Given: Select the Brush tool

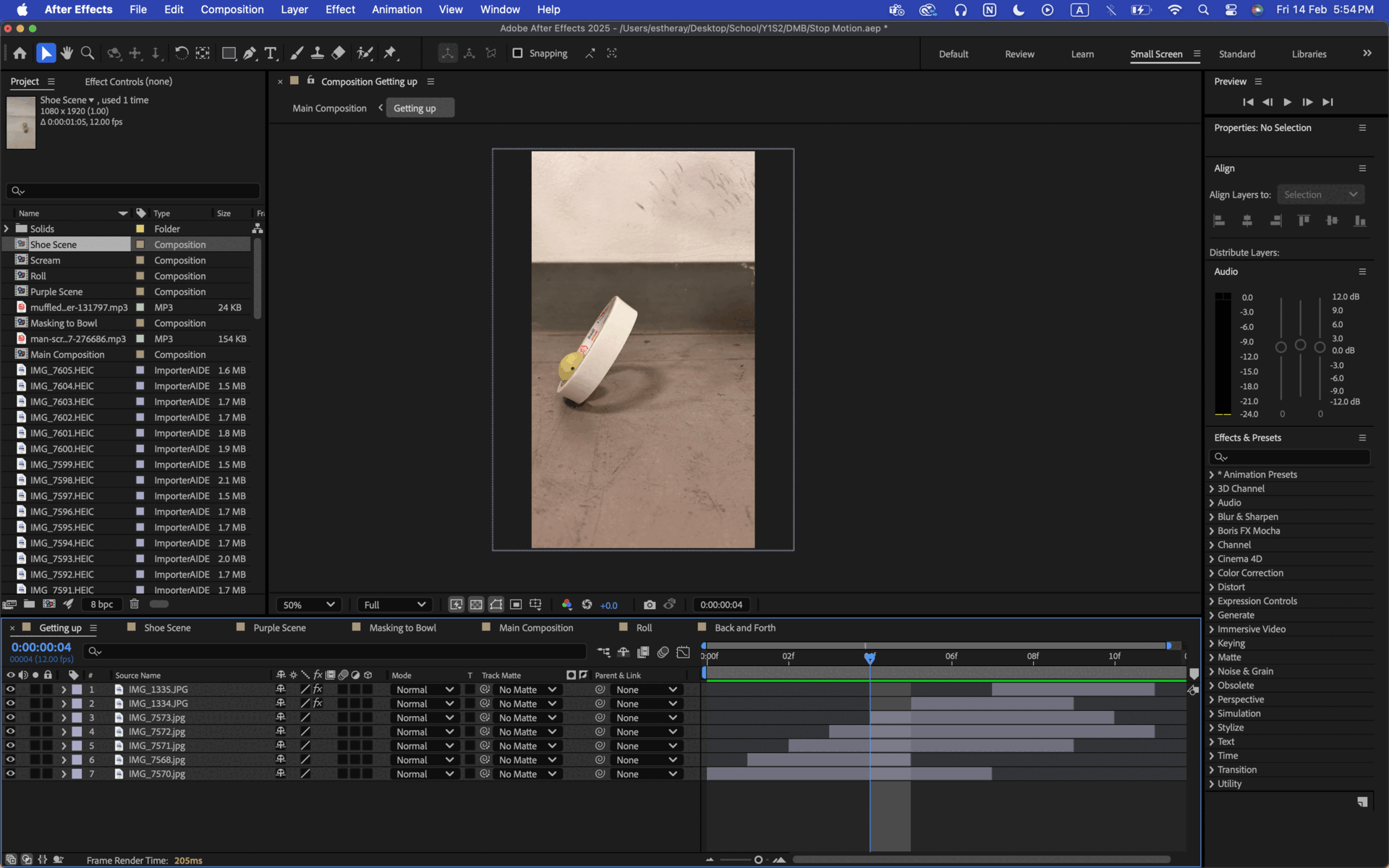Looking at the screenshot, I should tap(297, 54).
